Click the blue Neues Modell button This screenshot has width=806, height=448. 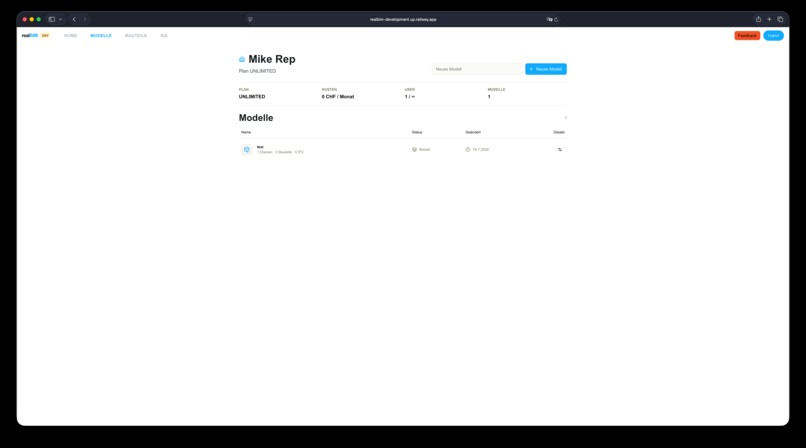(x=546, y=69)
